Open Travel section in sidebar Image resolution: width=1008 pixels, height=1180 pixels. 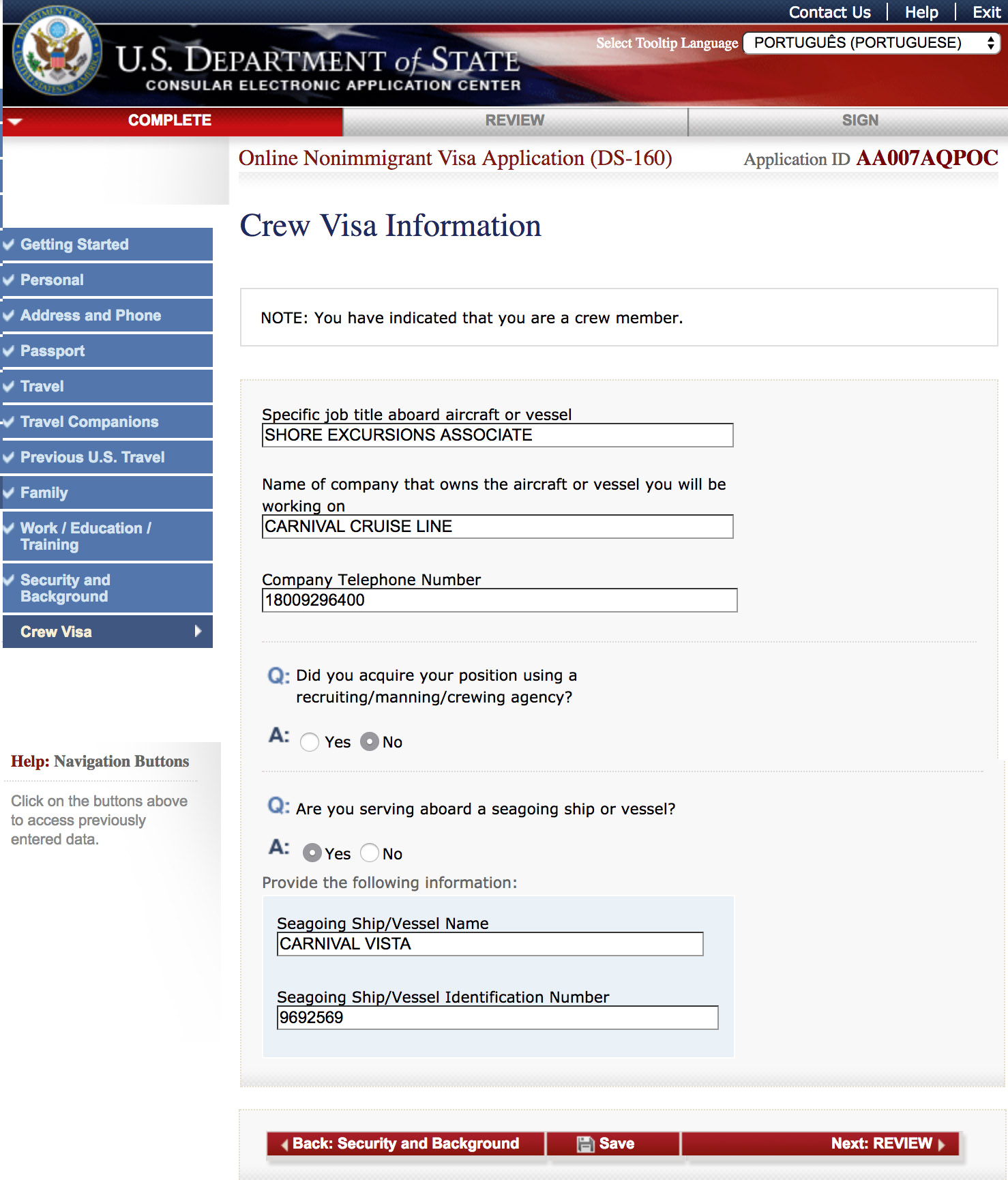[108, 386]
